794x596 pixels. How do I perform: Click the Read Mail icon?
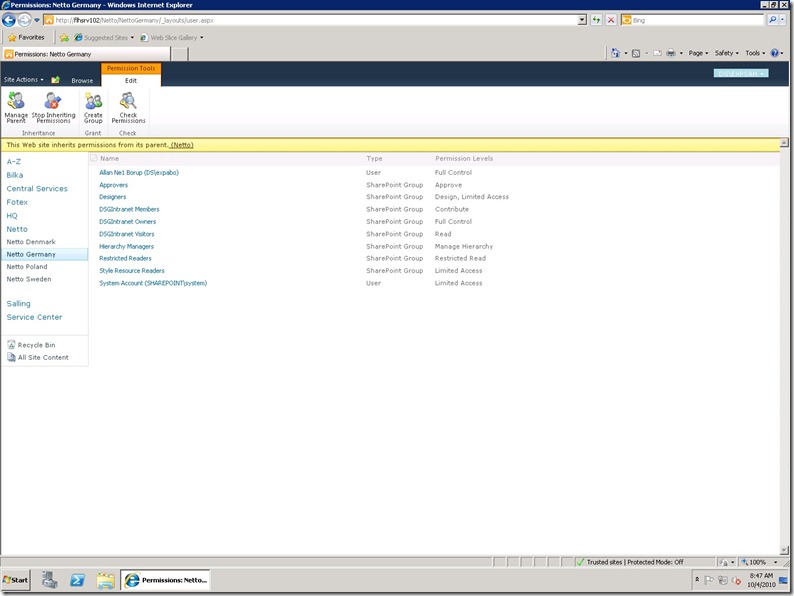tap(657, 53)
